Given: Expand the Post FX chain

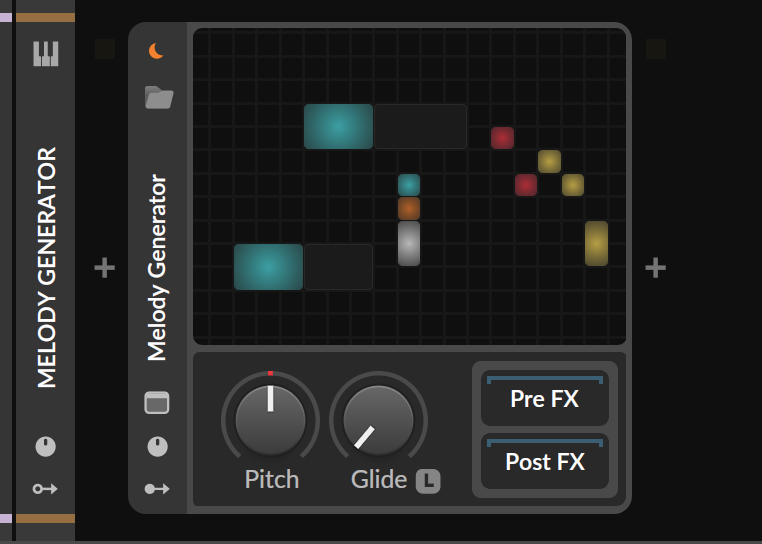Looking at the screenshot, I should [x=545, y=461].
